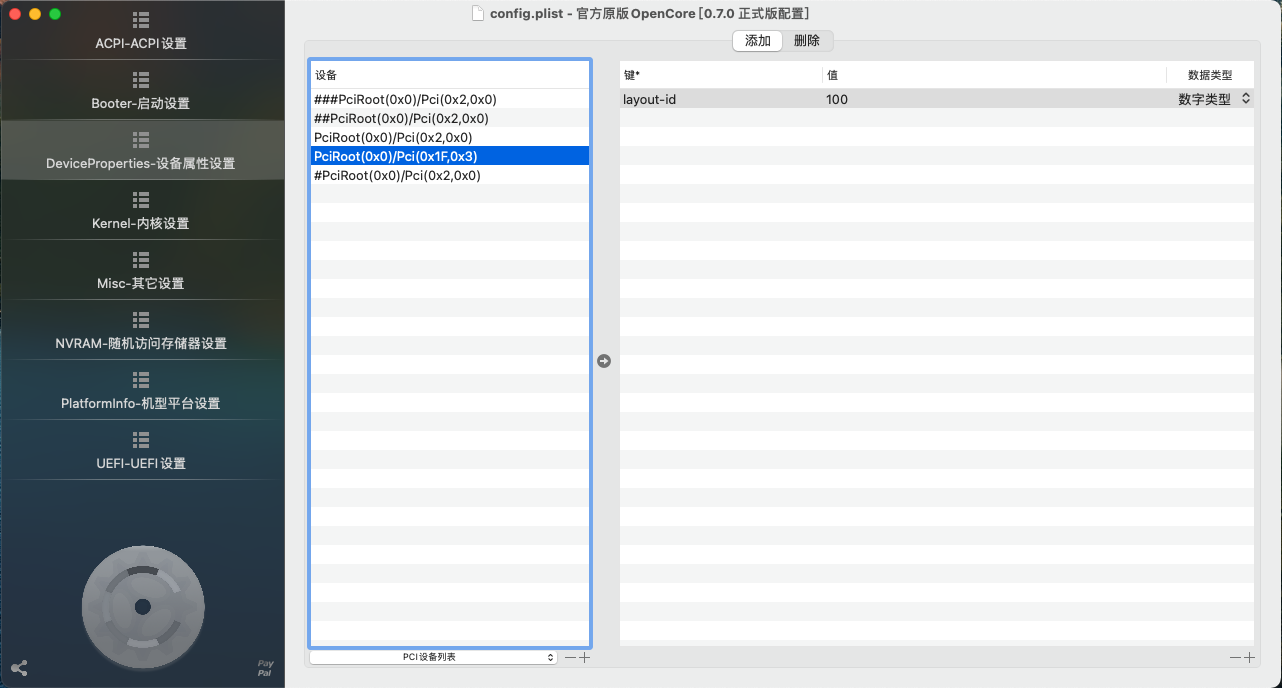Click the share icon at sidebar bottom
The height and width of the screenshot is (688, 1282).
19,668
